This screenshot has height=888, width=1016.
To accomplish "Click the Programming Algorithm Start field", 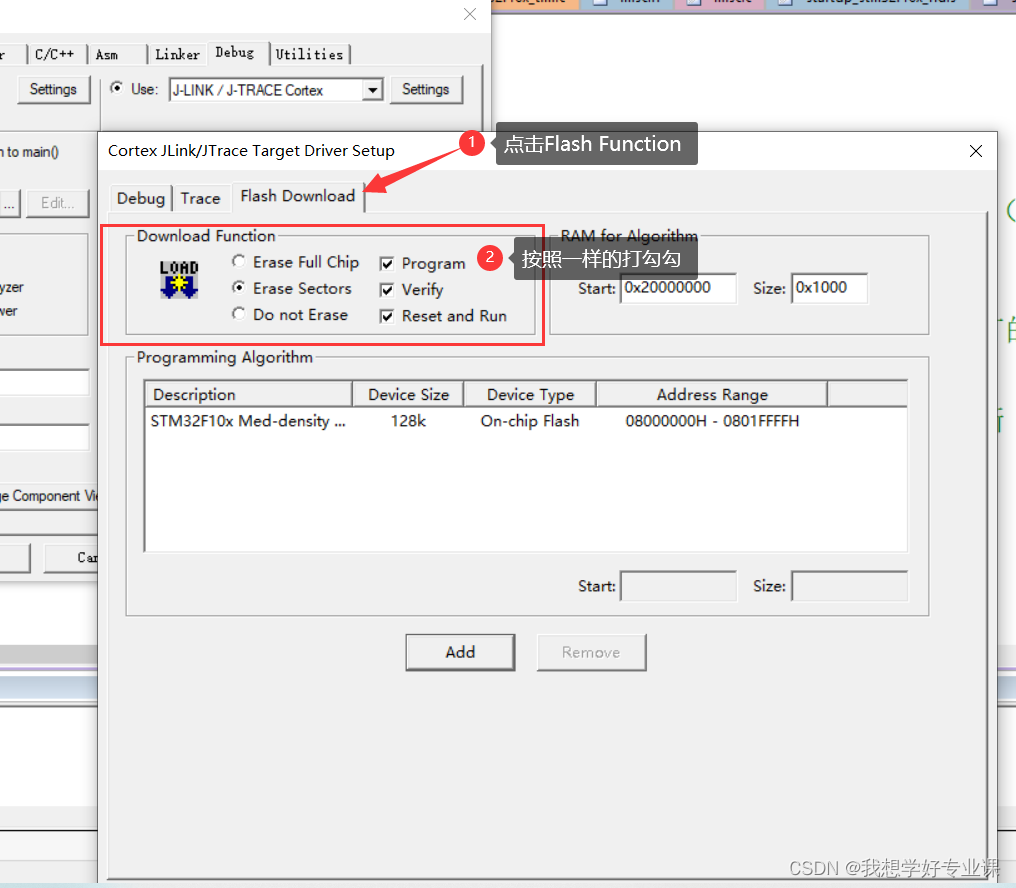I will (678, 586).
